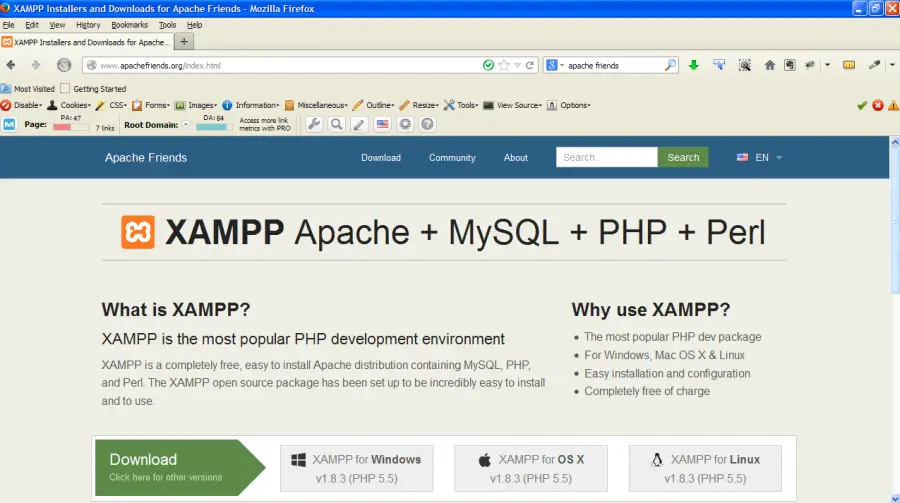Image resolution: width=900 pixels, height=503 pixels.
Task: Reload the page with the refresh icon
Action: point(530,65)
